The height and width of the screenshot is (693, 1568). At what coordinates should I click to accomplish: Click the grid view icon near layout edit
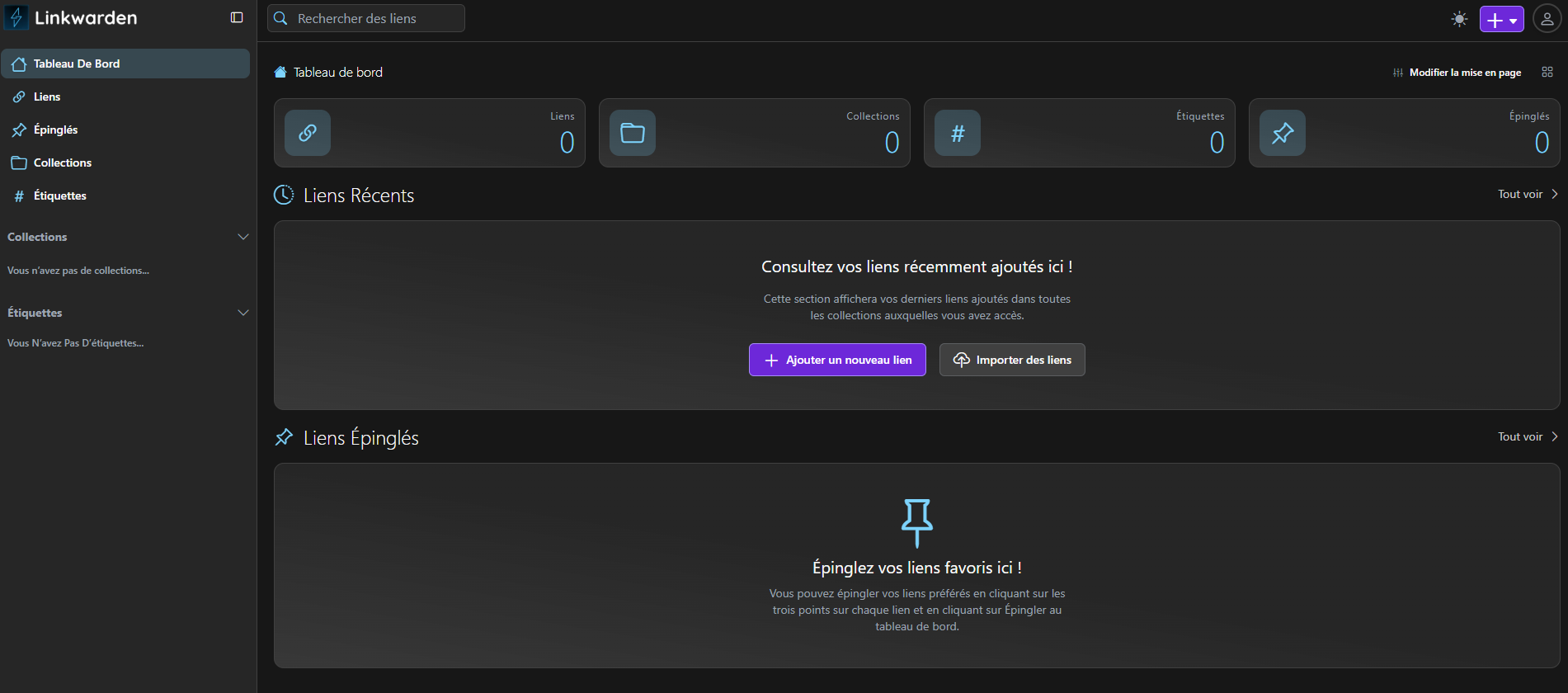[x=1547, y=73]
